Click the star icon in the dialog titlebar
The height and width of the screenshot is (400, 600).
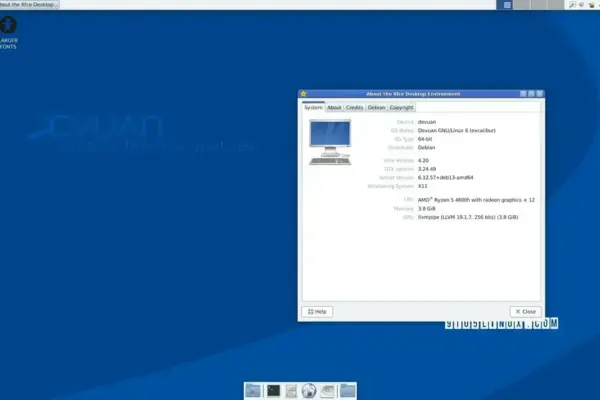point(303,94)
